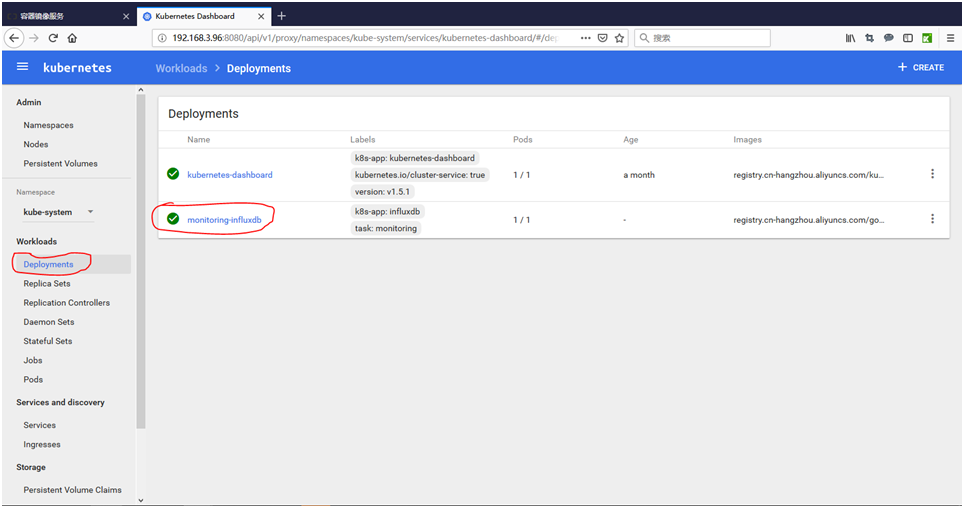Close the first browser tab
Screen dimensions: 964x508
click(x=126, y=17)
